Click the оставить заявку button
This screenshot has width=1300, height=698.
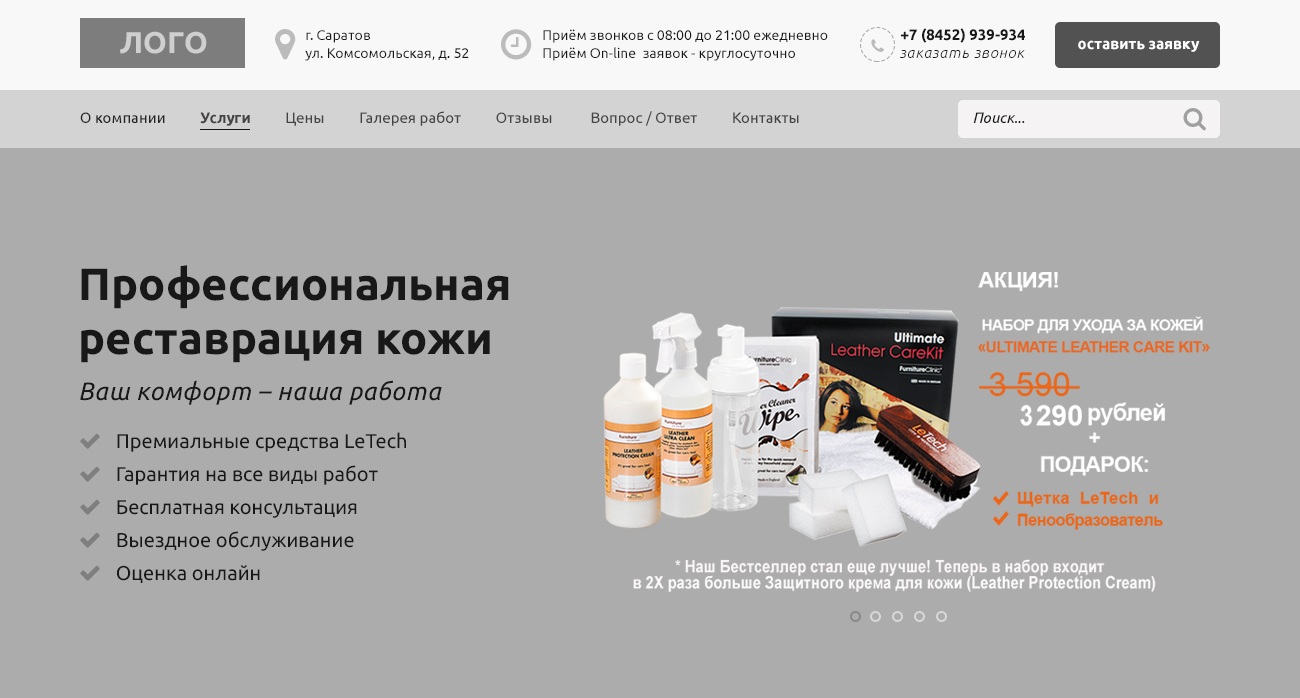pos(1137,45)
